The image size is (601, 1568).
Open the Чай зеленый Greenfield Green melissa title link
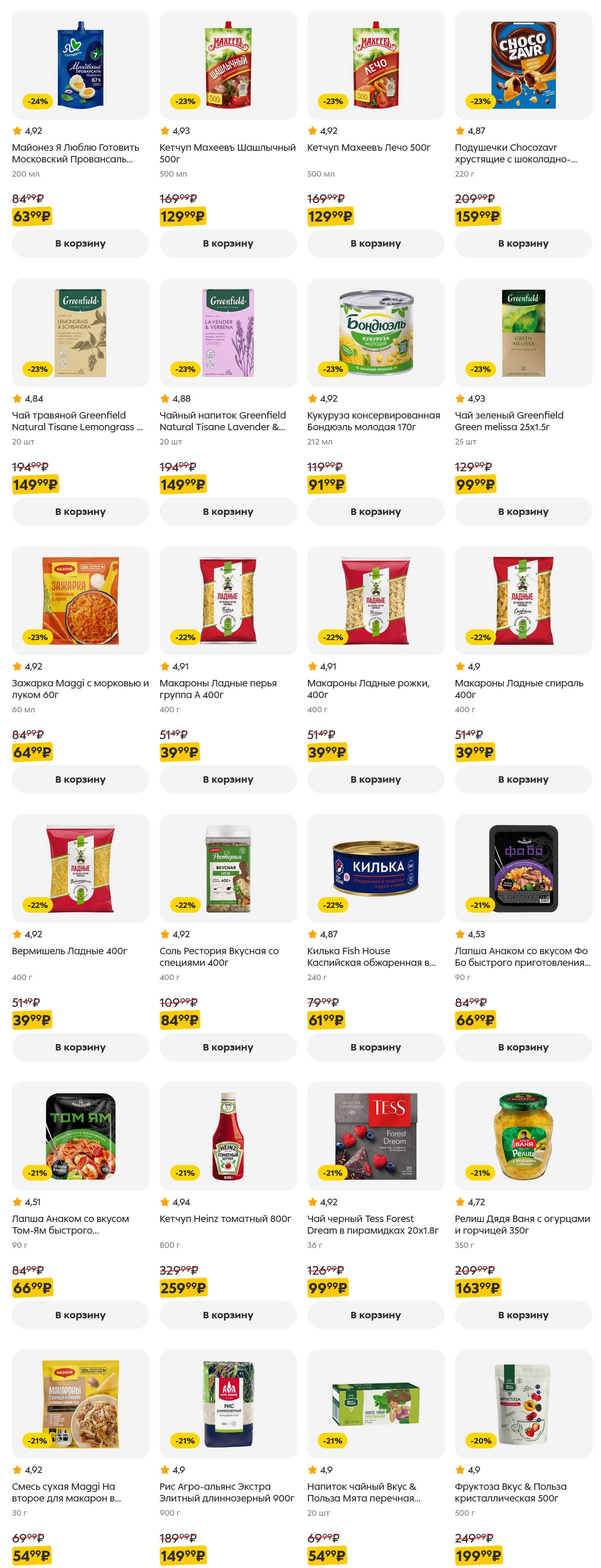coord(509,421)
